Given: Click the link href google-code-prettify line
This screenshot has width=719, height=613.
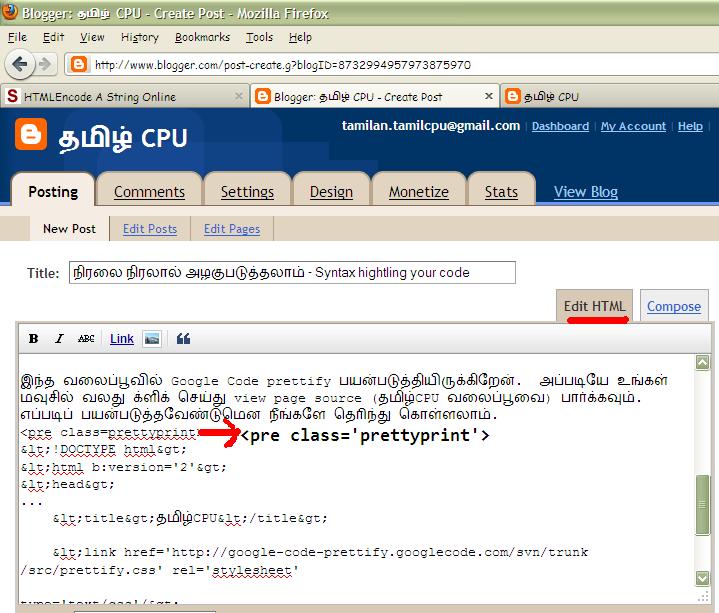Looking at the screenshot, I should pyautogui.click(x=321, y=552).
